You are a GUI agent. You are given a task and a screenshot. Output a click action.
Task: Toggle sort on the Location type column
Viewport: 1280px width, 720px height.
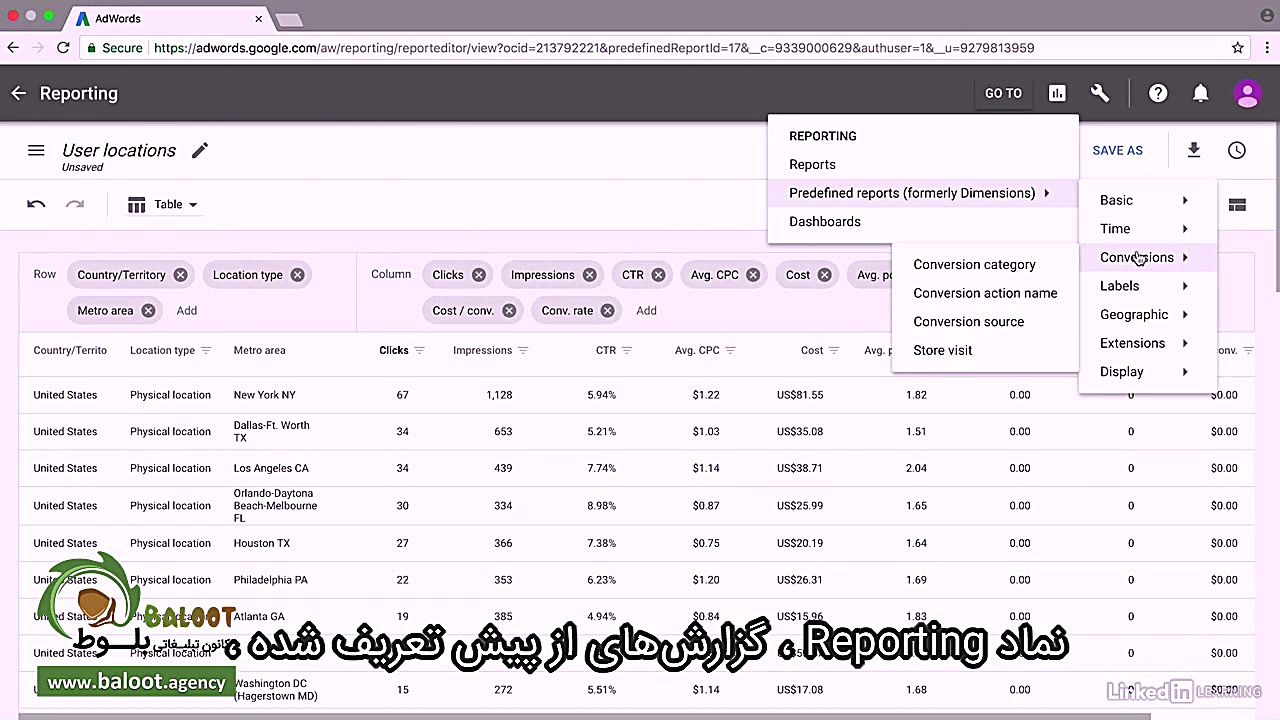click(x=206, y=350)
